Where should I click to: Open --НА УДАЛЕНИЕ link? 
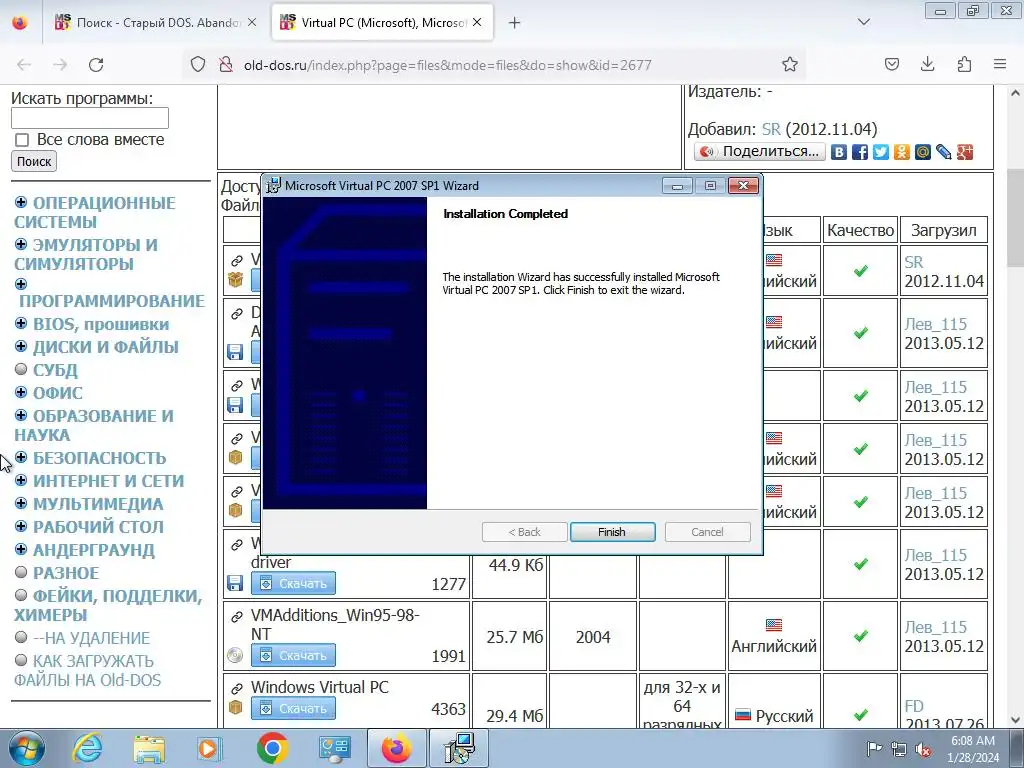91,638
